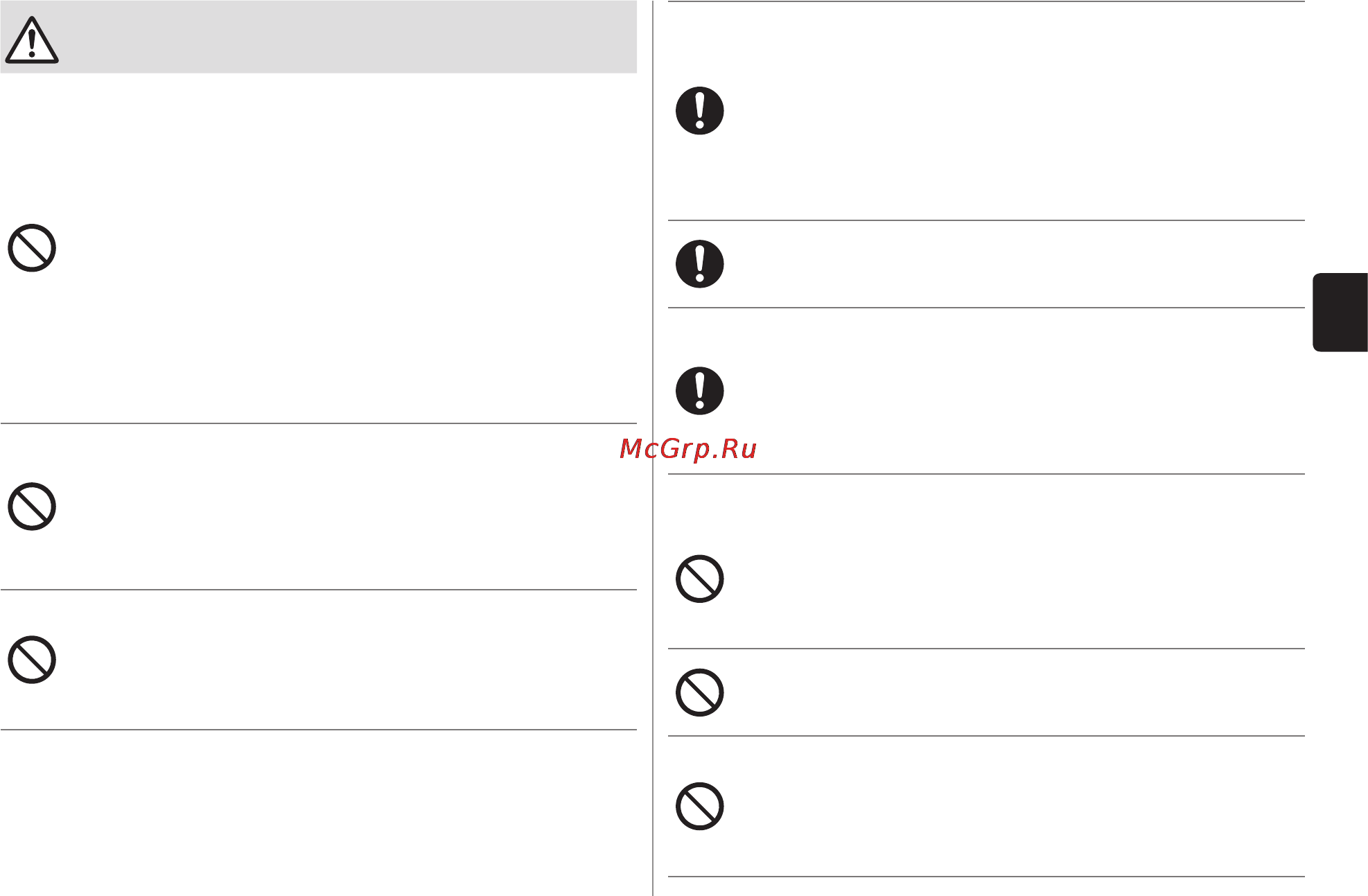Image resolution: width=1368 pixels, height=896 pixels.
Task: Click the bottommost prohibition icon in right column
Action: [x=700, y=807]
